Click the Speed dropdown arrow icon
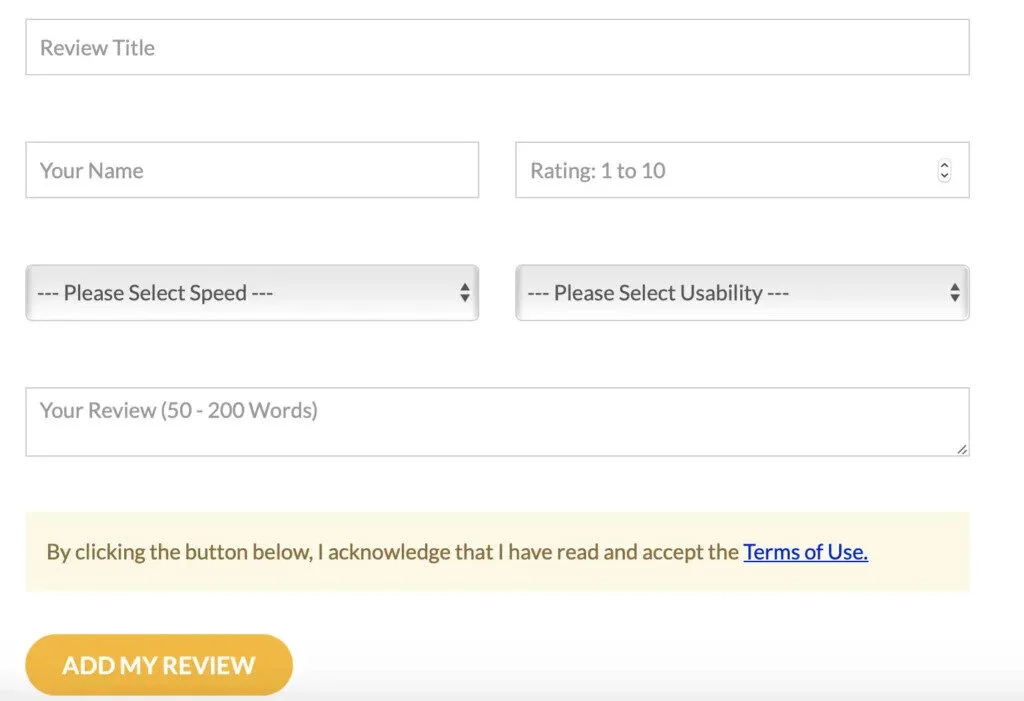The height and width of the screenshot is (701, 1024). pyautogui.click(x=464, y=293)
